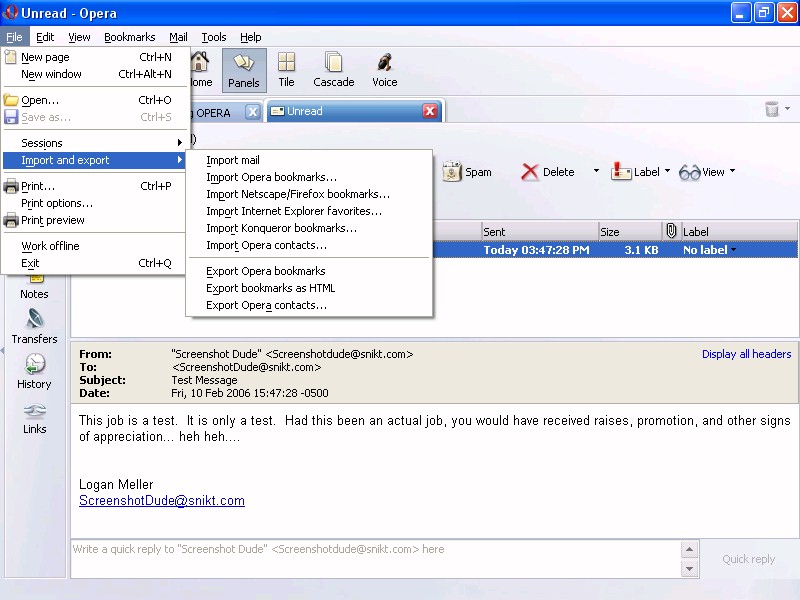
Task: Click the ScreenshotDude@snikt.com email link
Action: (x=161, y=501)
